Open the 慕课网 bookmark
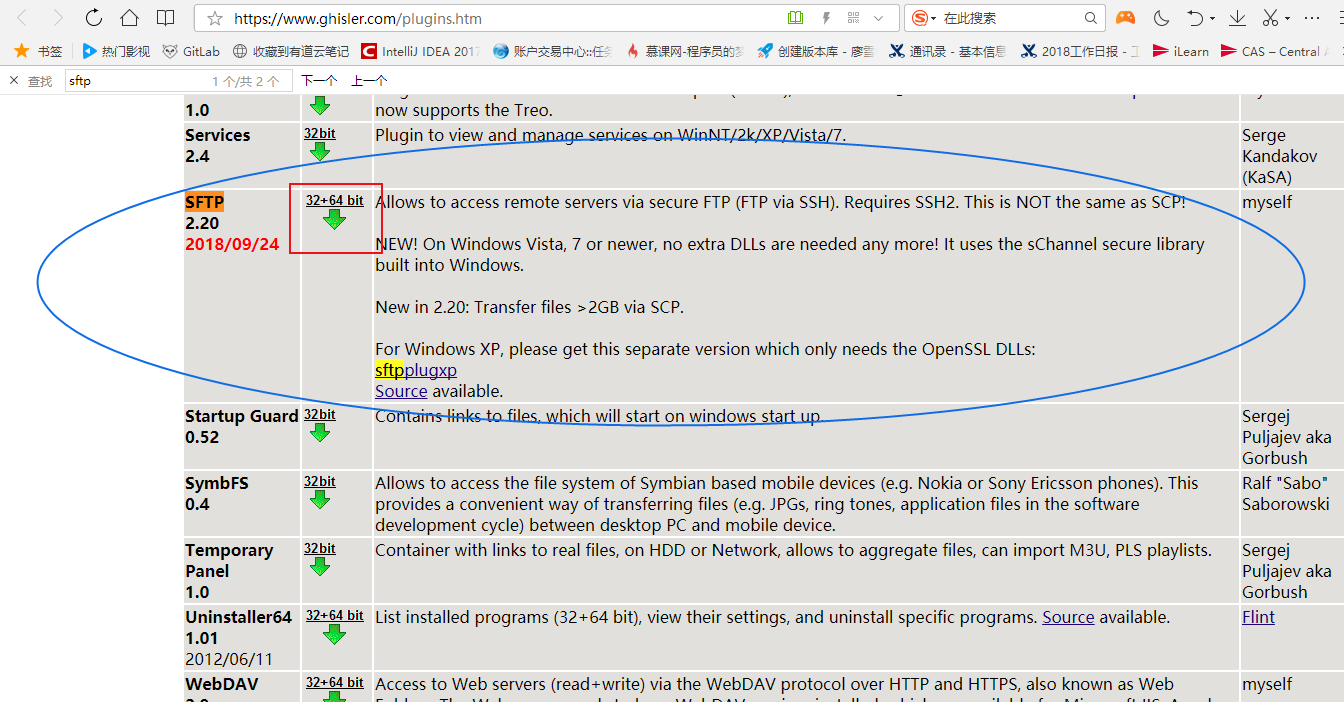The image size is (1344, 702). pos(685,51)
